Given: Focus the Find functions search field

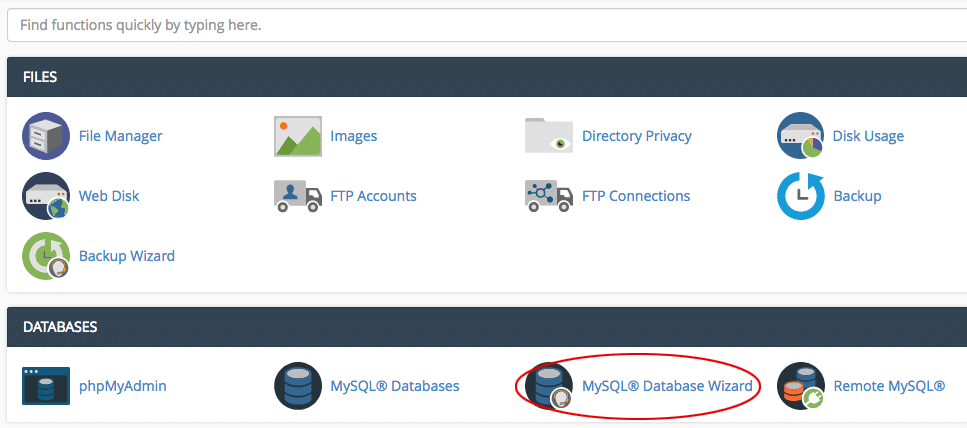Looking at the screenshot, I should click(x=487, y=26).
